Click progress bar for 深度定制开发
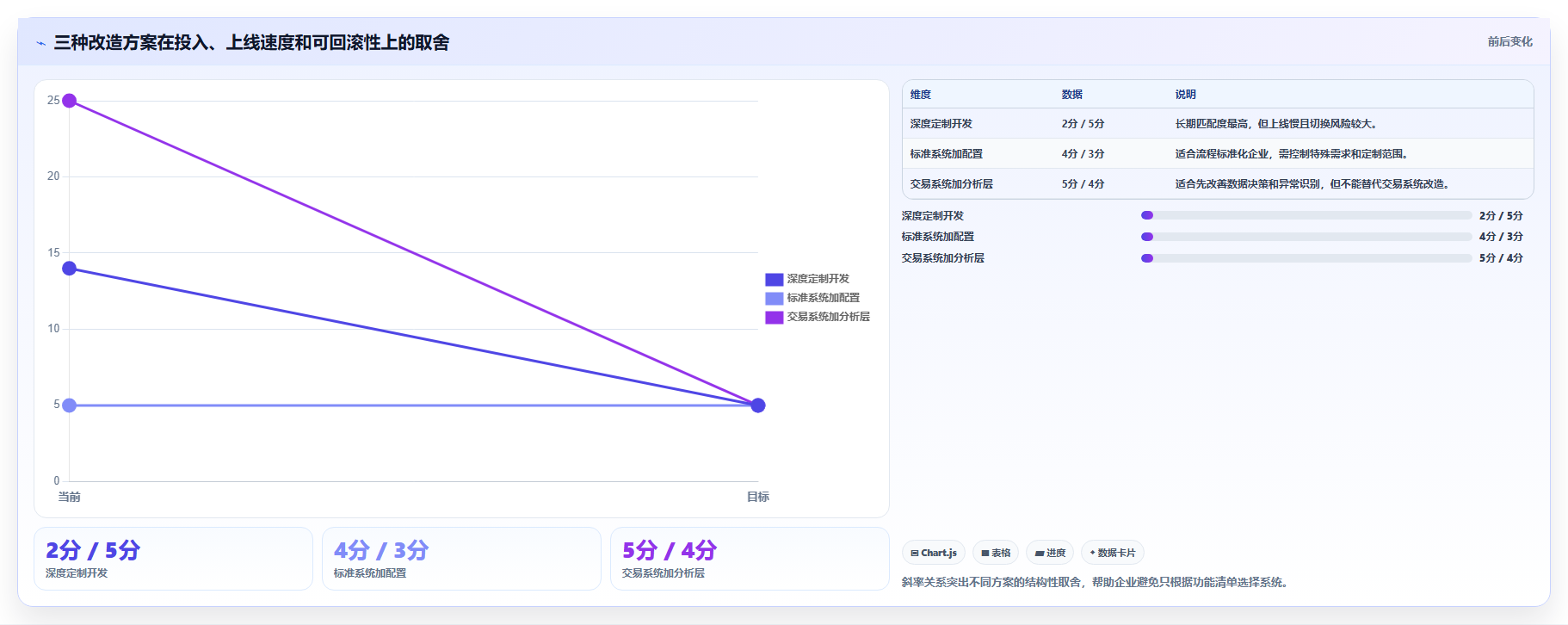The height and width of the screenshot is (625, 1568). click(1306, 215)
